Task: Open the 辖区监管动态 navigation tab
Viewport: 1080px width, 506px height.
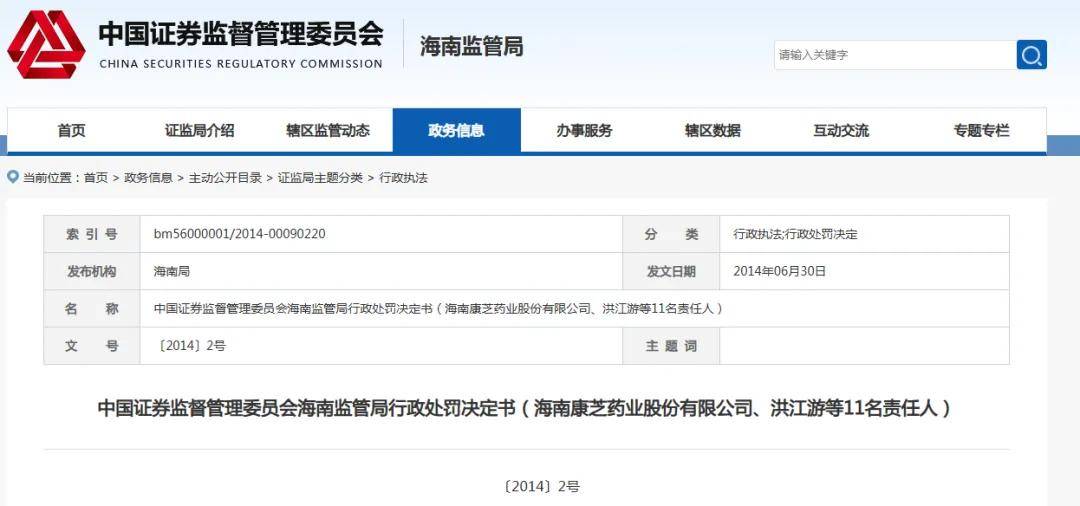Action: coord(328,130)
